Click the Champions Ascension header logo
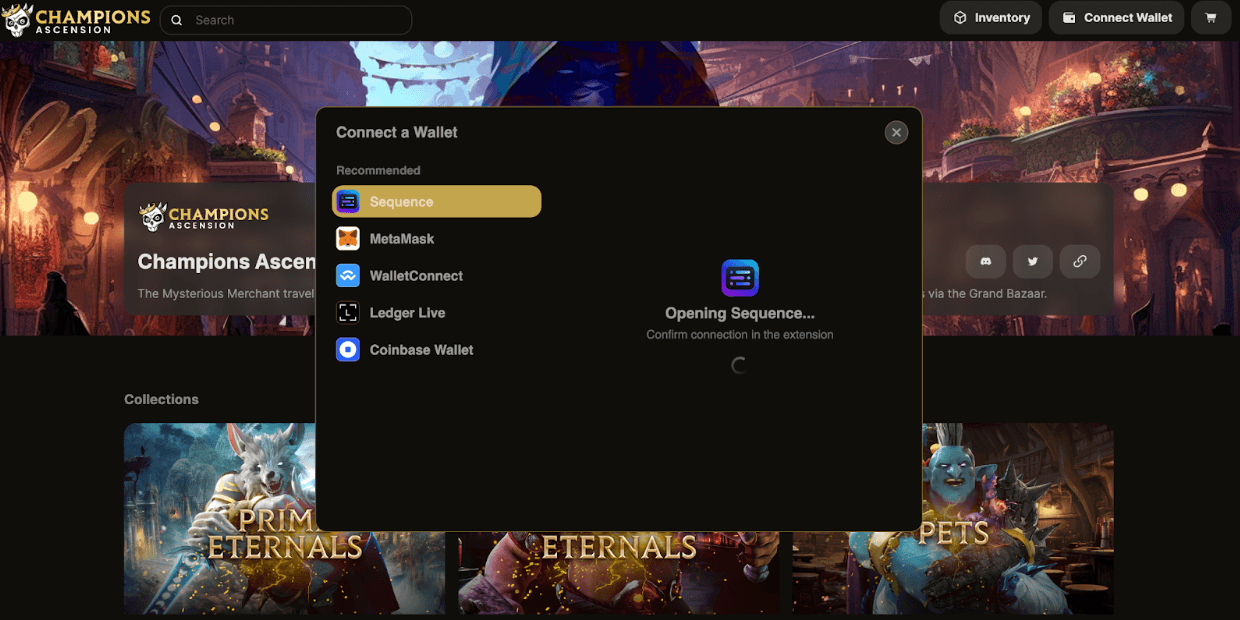Viewport: 1240px width, 620px height. click(77, 19)
